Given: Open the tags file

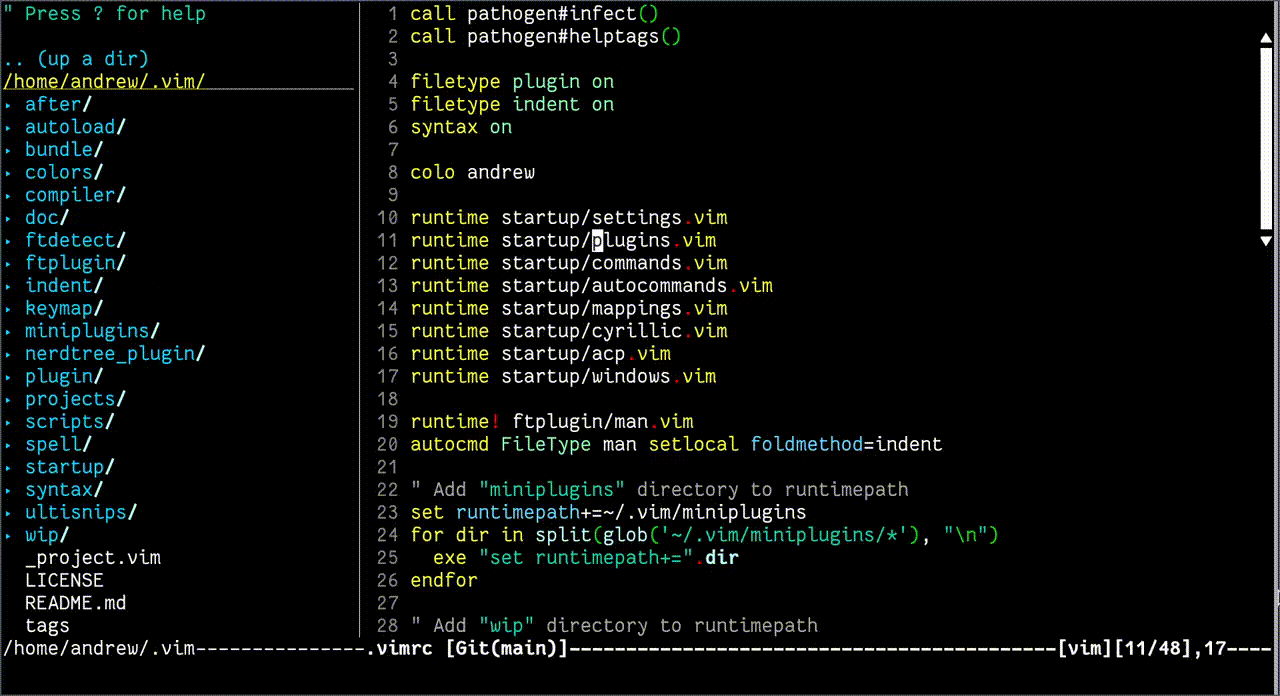Looking at the screenshot, I should [x=47, y=626].
